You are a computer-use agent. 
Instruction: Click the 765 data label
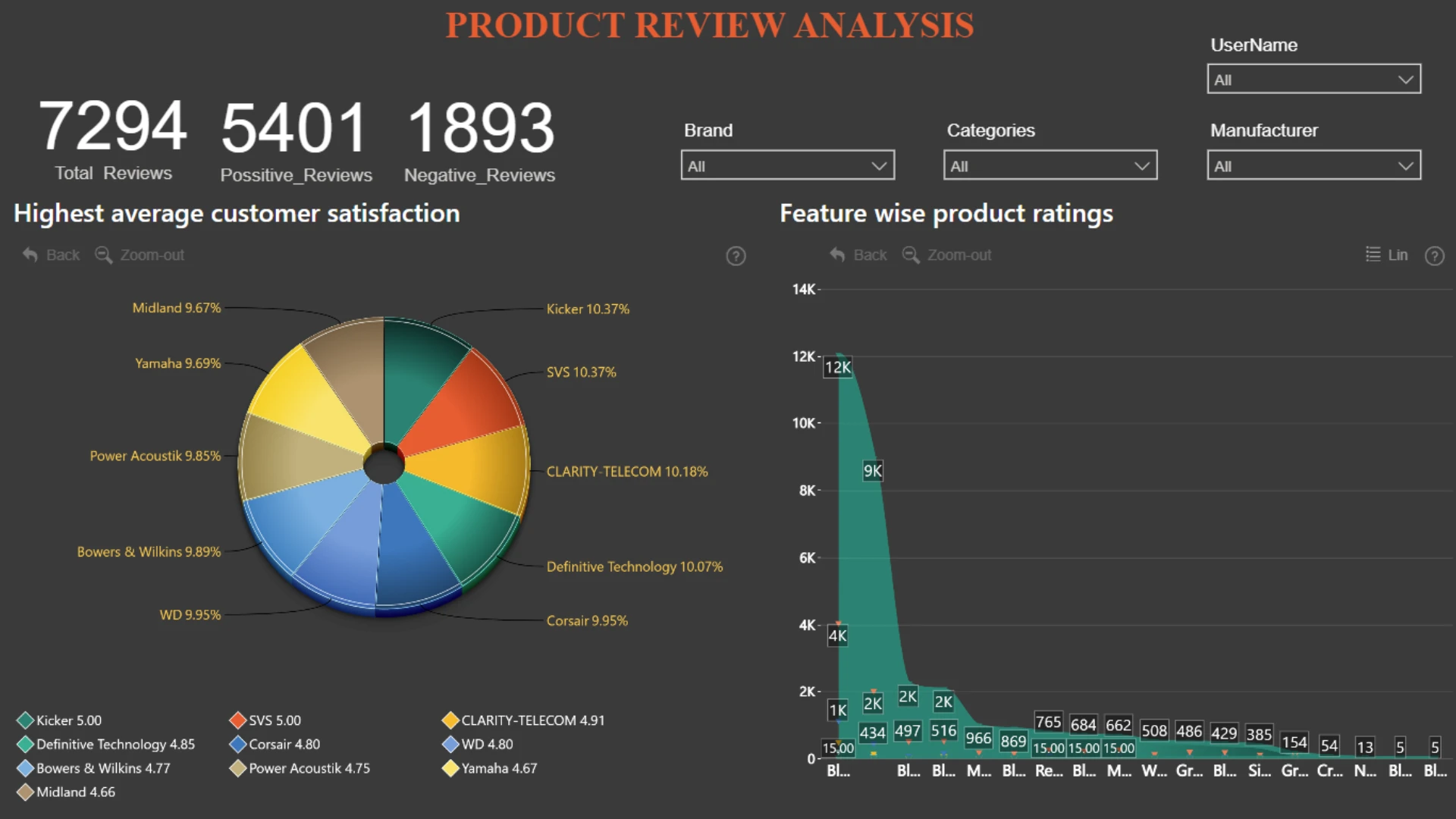[x=1048, y=723]
